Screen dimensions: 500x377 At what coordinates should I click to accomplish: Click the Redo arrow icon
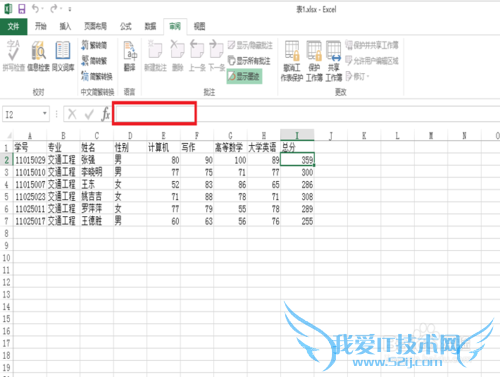[x=53, y=9]
